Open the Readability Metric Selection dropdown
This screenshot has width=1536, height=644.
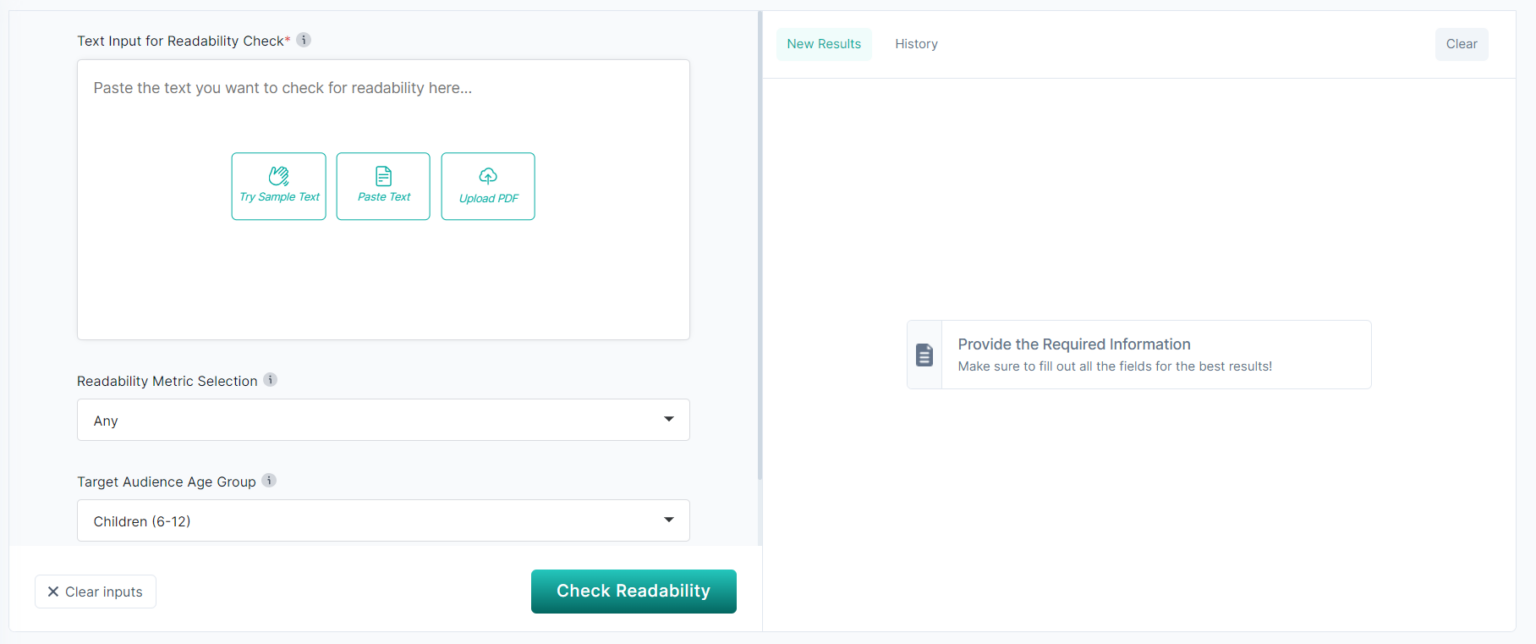[383, 420]
